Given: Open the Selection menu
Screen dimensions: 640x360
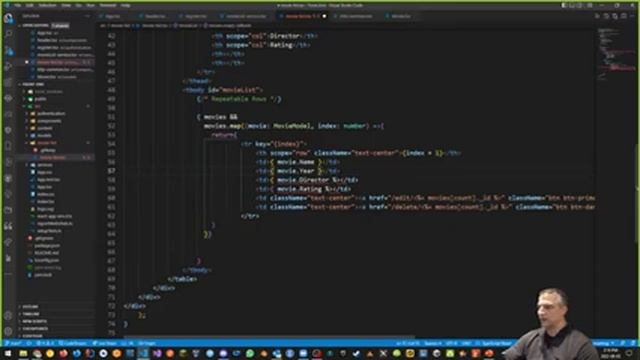Looking at the screenshot, I should (x=47, y=5).
